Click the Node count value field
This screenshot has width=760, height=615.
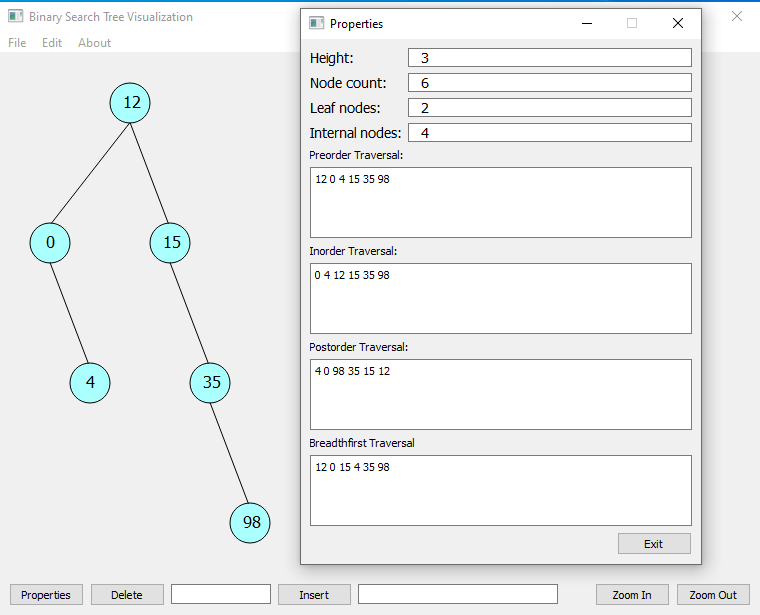tap(550, 83)
